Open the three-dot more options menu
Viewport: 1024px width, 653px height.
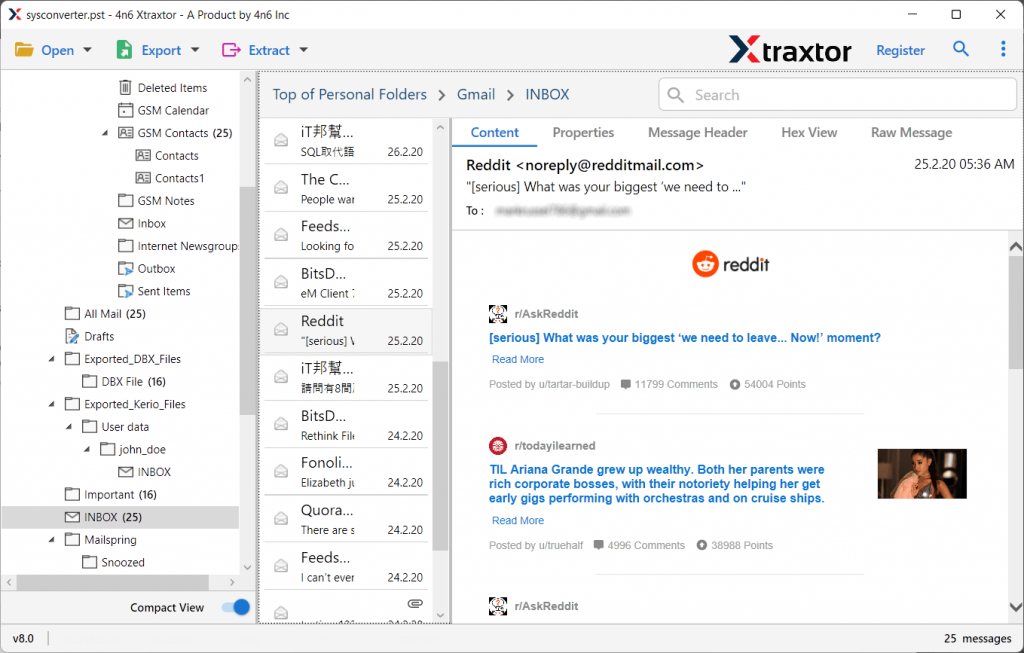1003,49
